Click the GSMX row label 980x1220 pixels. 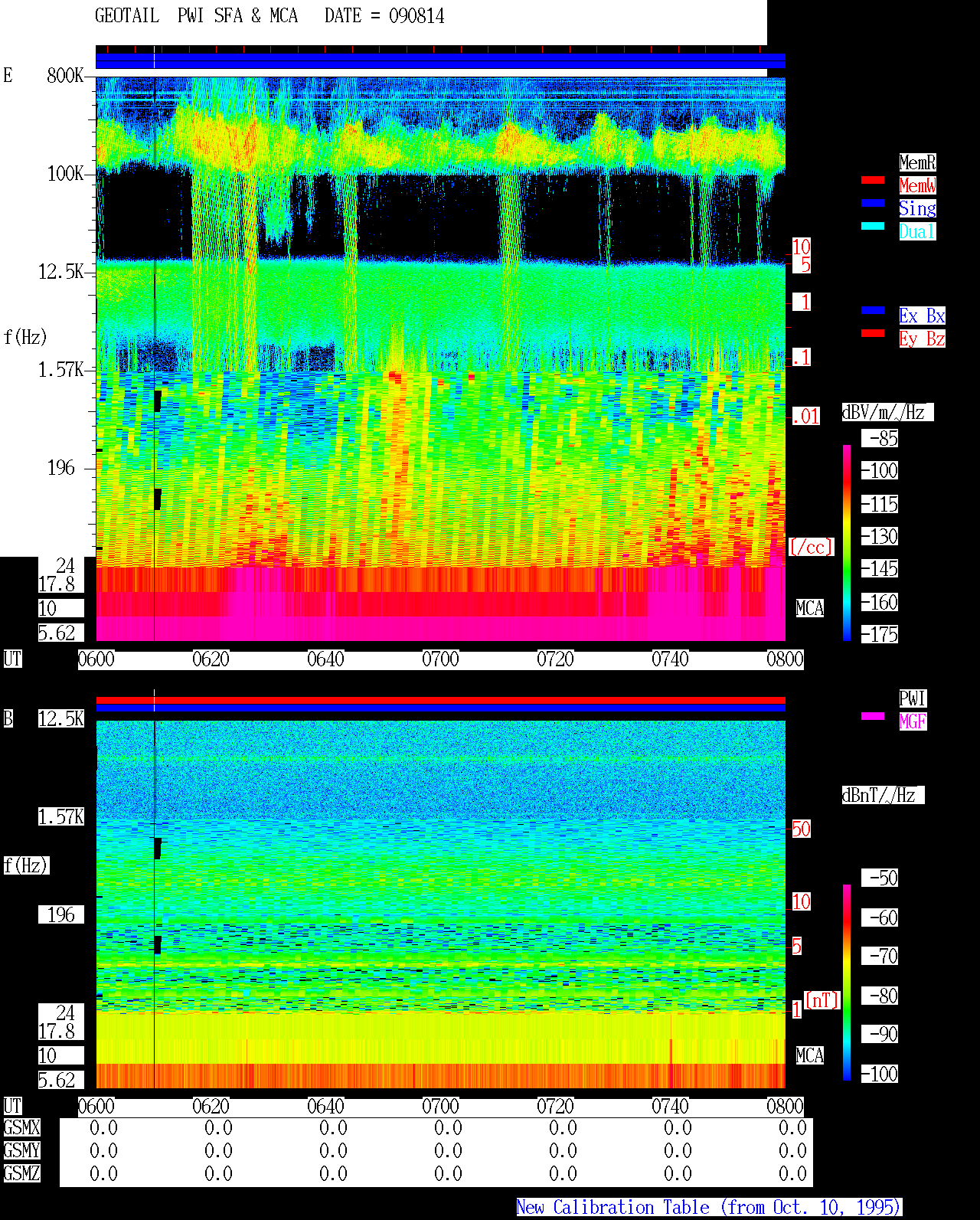click(x=22, y=1128)
